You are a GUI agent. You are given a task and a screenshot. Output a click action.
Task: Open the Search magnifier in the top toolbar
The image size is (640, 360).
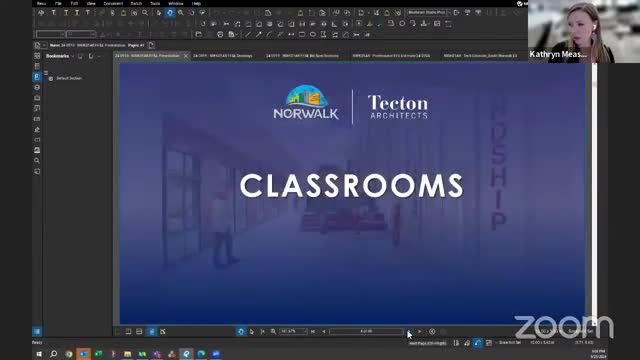point(145,13)
